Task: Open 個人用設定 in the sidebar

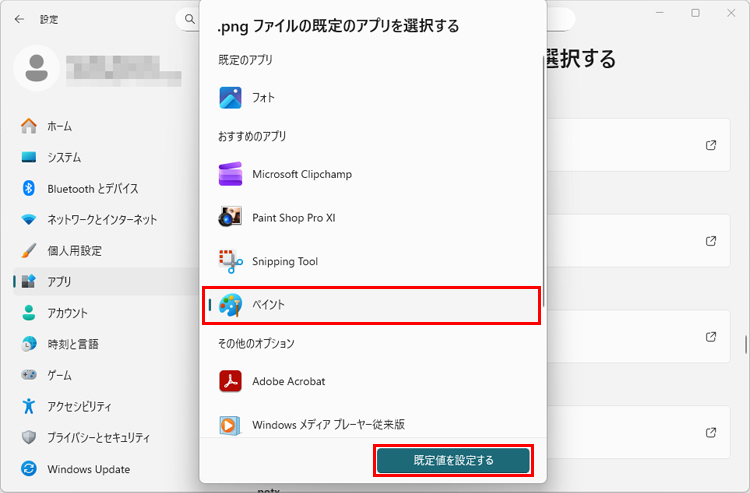Action: tap(74, 251)
